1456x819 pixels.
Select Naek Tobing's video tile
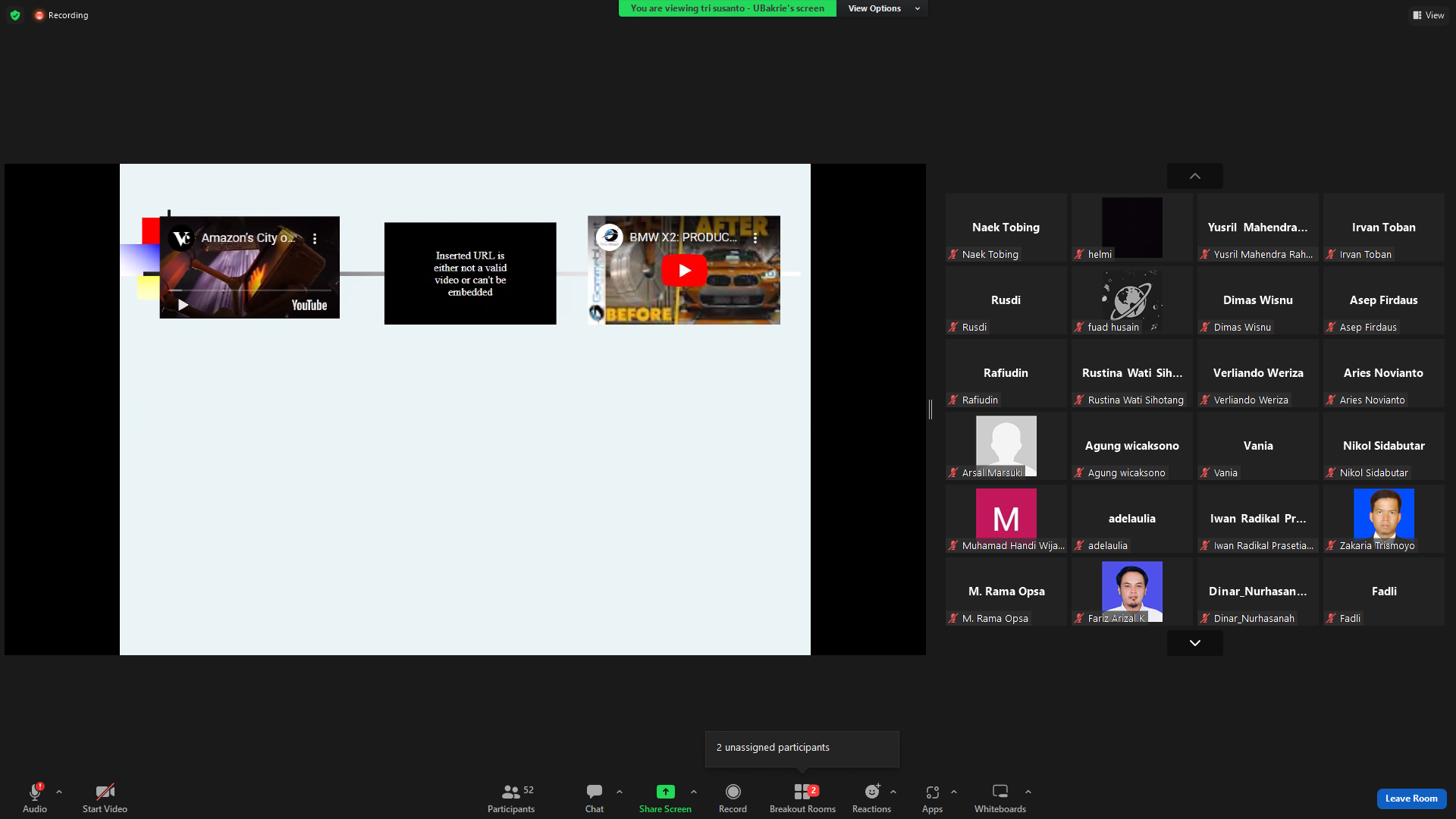tap(1006, 227)
